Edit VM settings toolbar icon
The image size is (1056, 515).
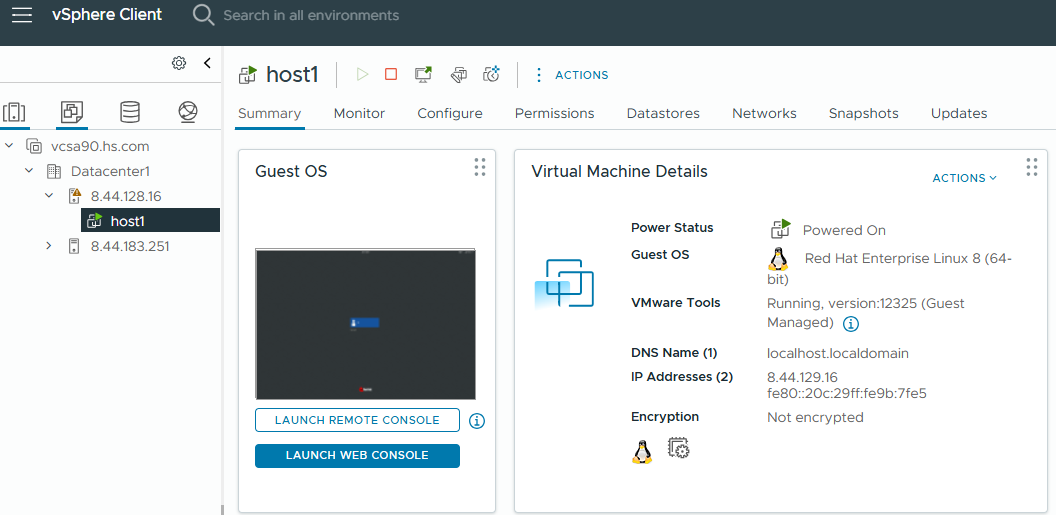pyautogui.click(x=459, y=75)
